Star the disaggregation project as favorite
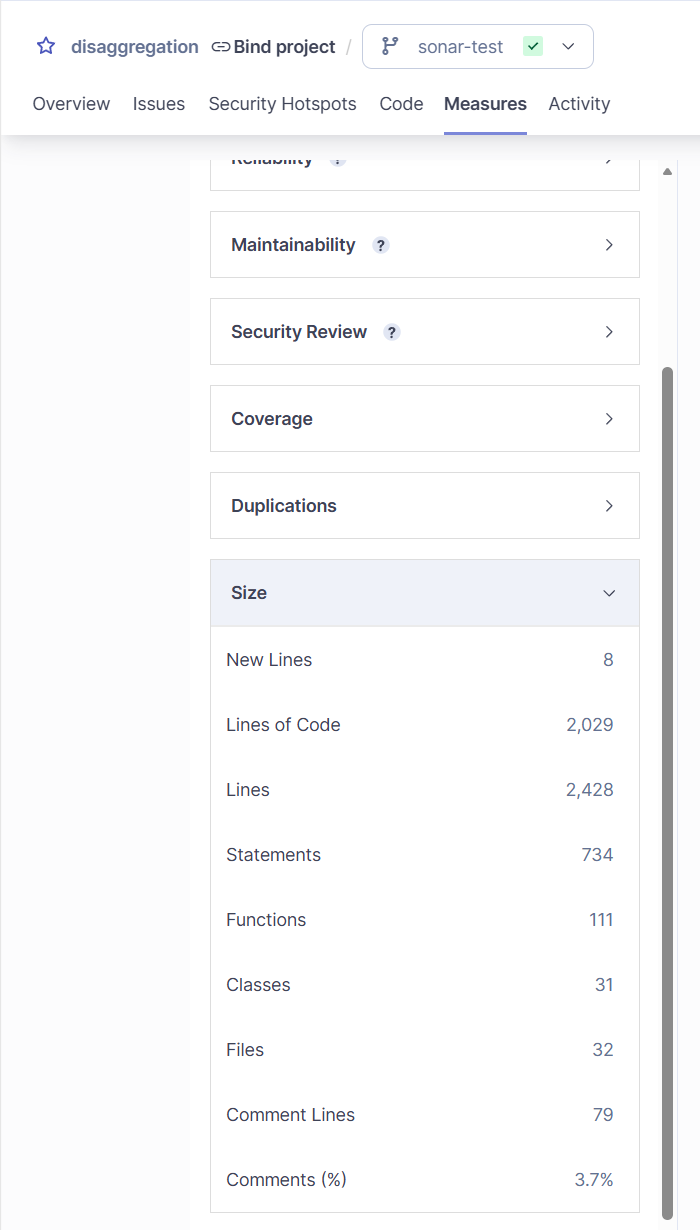Image resolution: width=700 pixels, height=1230 pixels. (46, 47)
